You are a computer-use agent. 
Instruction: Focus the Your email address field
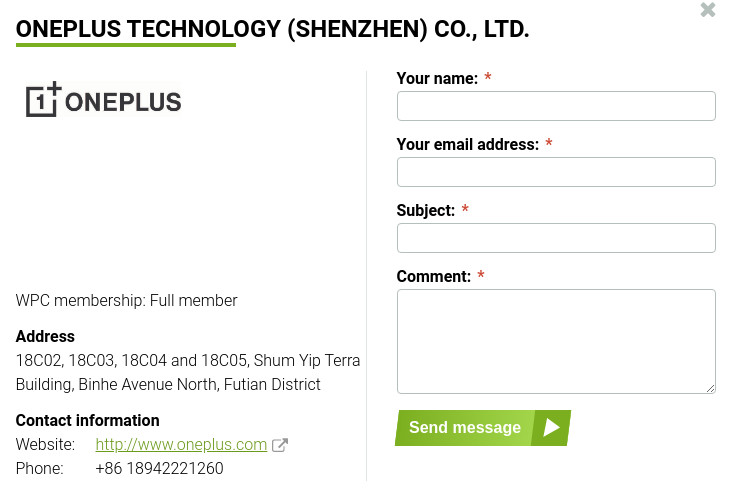click(556, 172)
